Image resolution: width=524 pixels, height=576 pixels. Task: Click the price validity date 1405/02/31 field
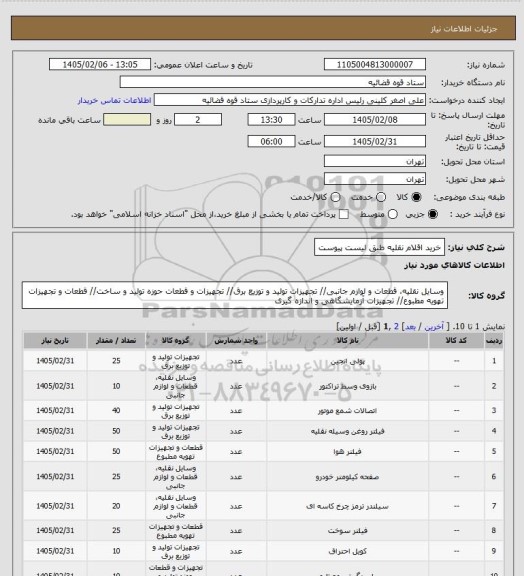tap(375, 141)
